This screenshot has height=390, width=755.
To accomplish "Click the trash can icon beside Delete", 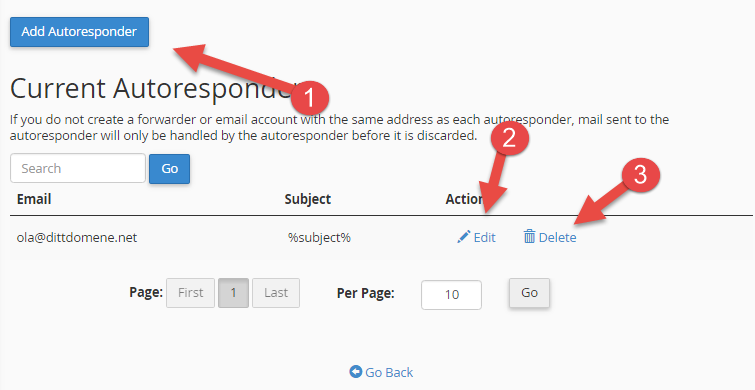I will point(529,236).
